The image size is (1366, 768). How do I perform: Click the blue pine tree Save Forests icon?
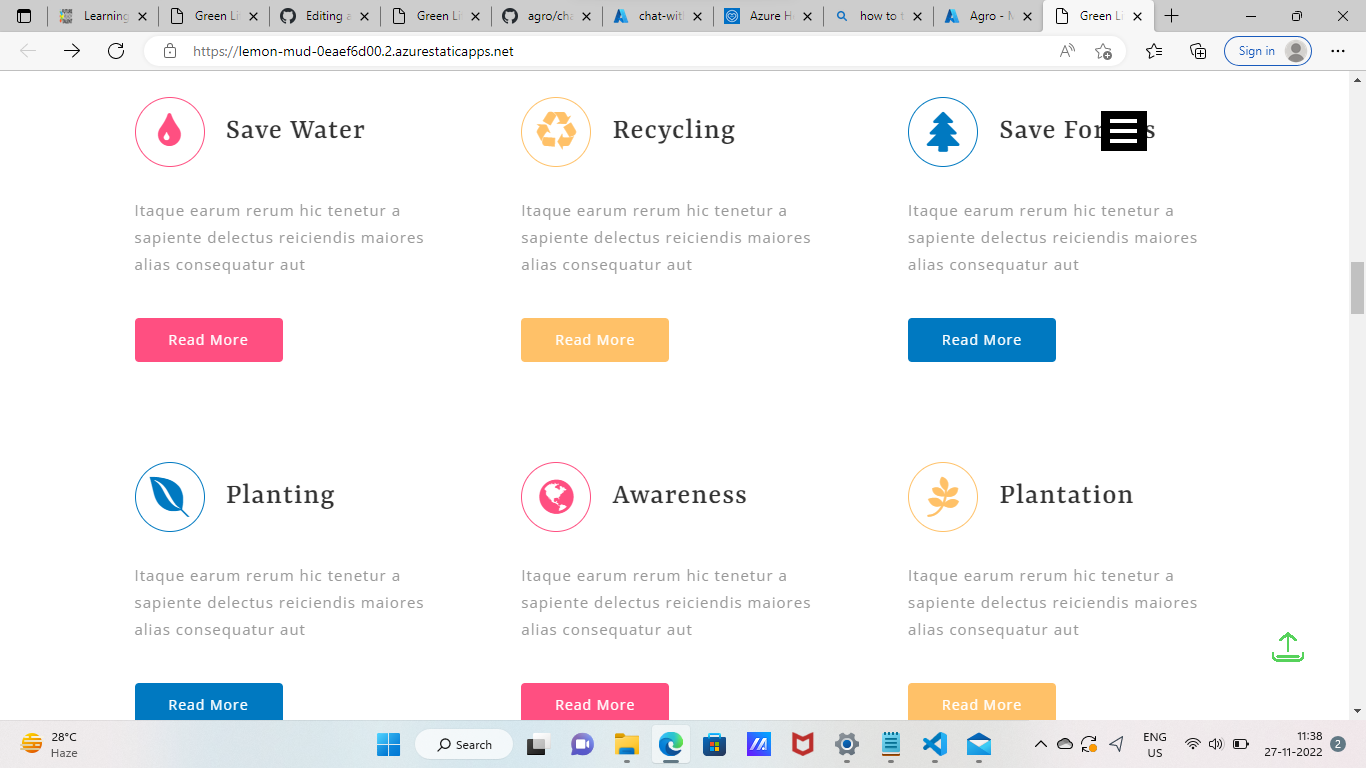(x=942, y=131)
